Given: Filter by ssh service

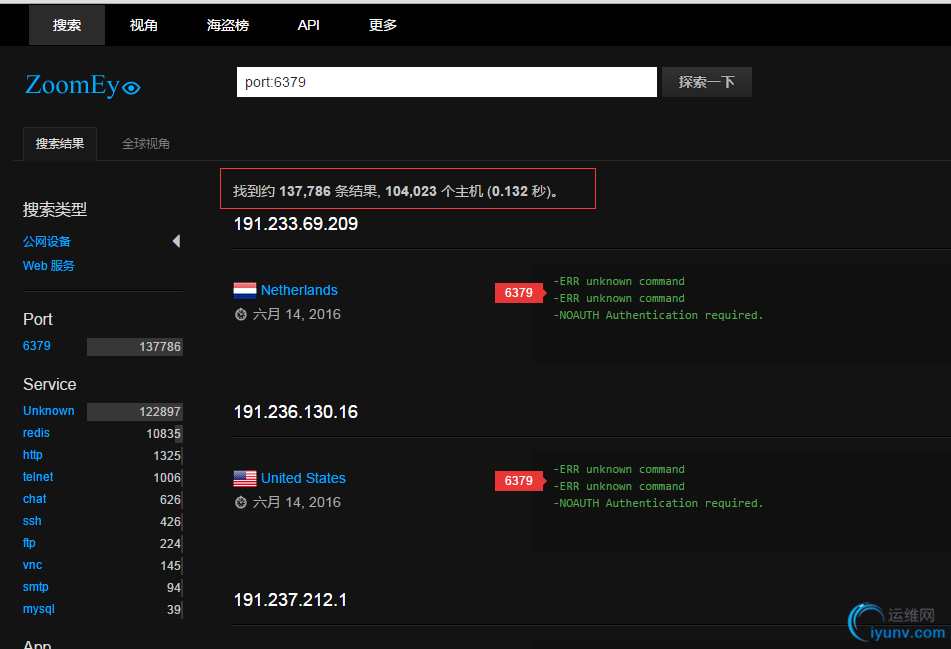Looking at the screenshot, I should click(x=32, y=520).
